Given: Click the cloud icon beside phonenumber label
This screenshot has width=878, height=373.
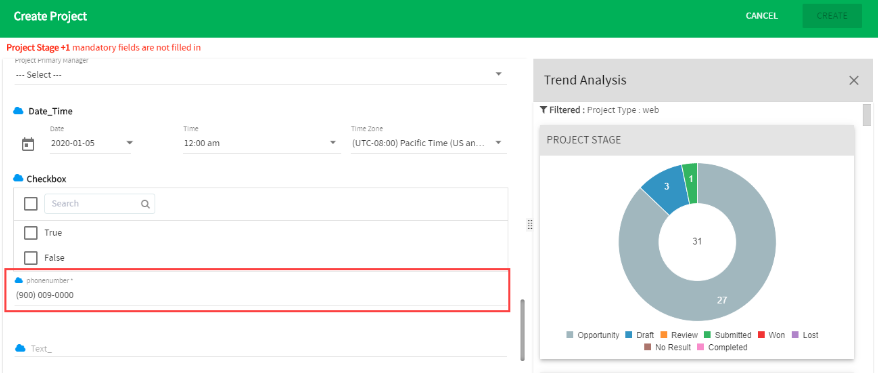Looking at the screenshot, I should click(x=18, y=280).
